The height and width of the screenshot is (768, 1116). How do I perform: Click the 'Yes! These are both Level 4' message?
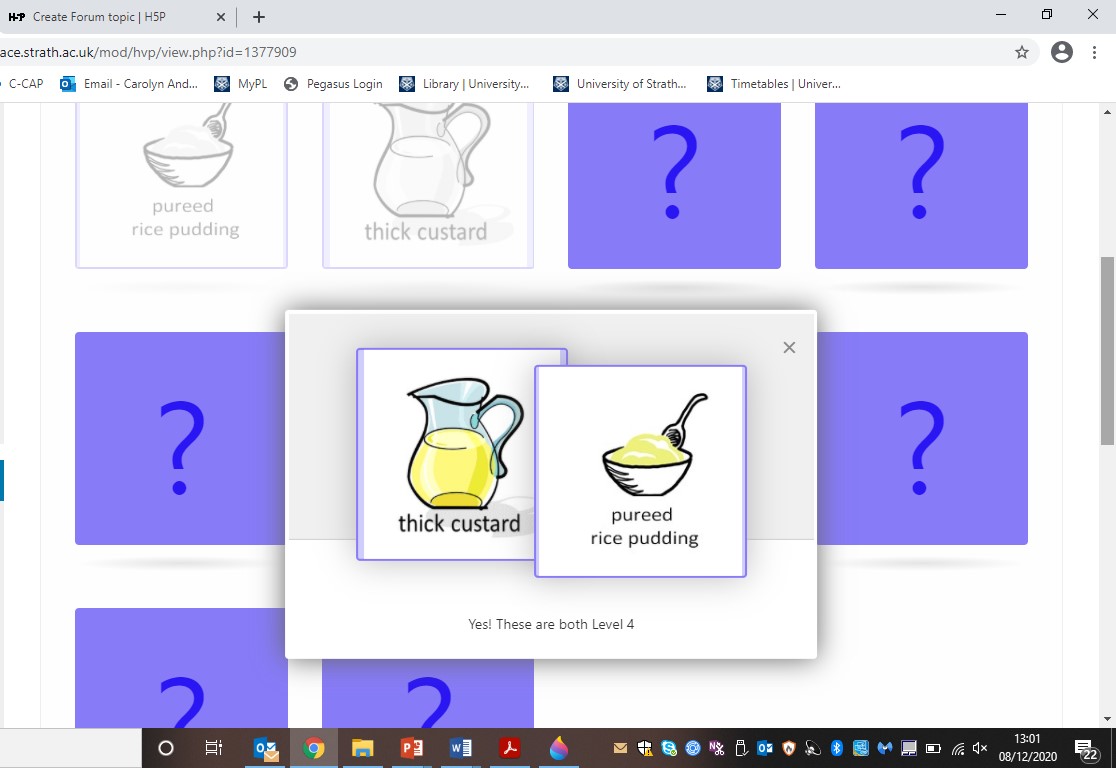tap(551, 624)
